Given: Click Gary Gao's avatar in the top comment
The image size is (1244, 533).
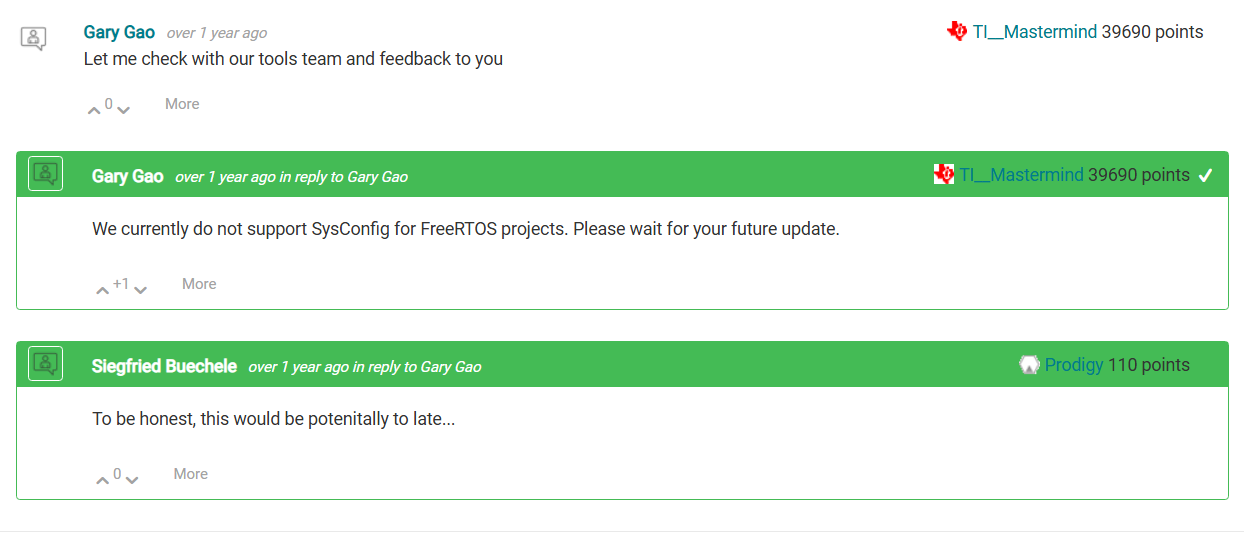Looking at the screenshot, I should tap(34, 39).
